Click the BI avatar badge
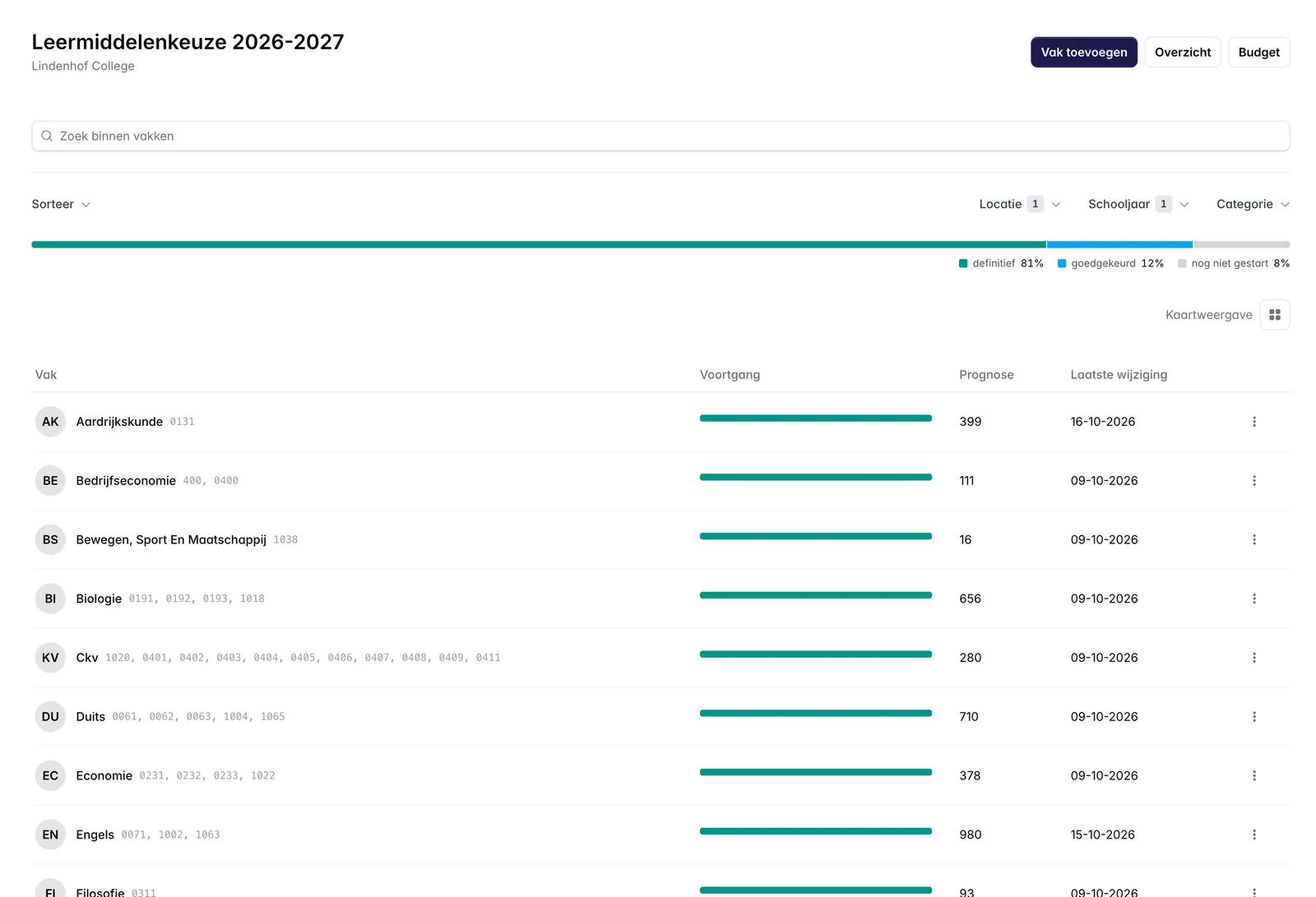 (50, 599)
